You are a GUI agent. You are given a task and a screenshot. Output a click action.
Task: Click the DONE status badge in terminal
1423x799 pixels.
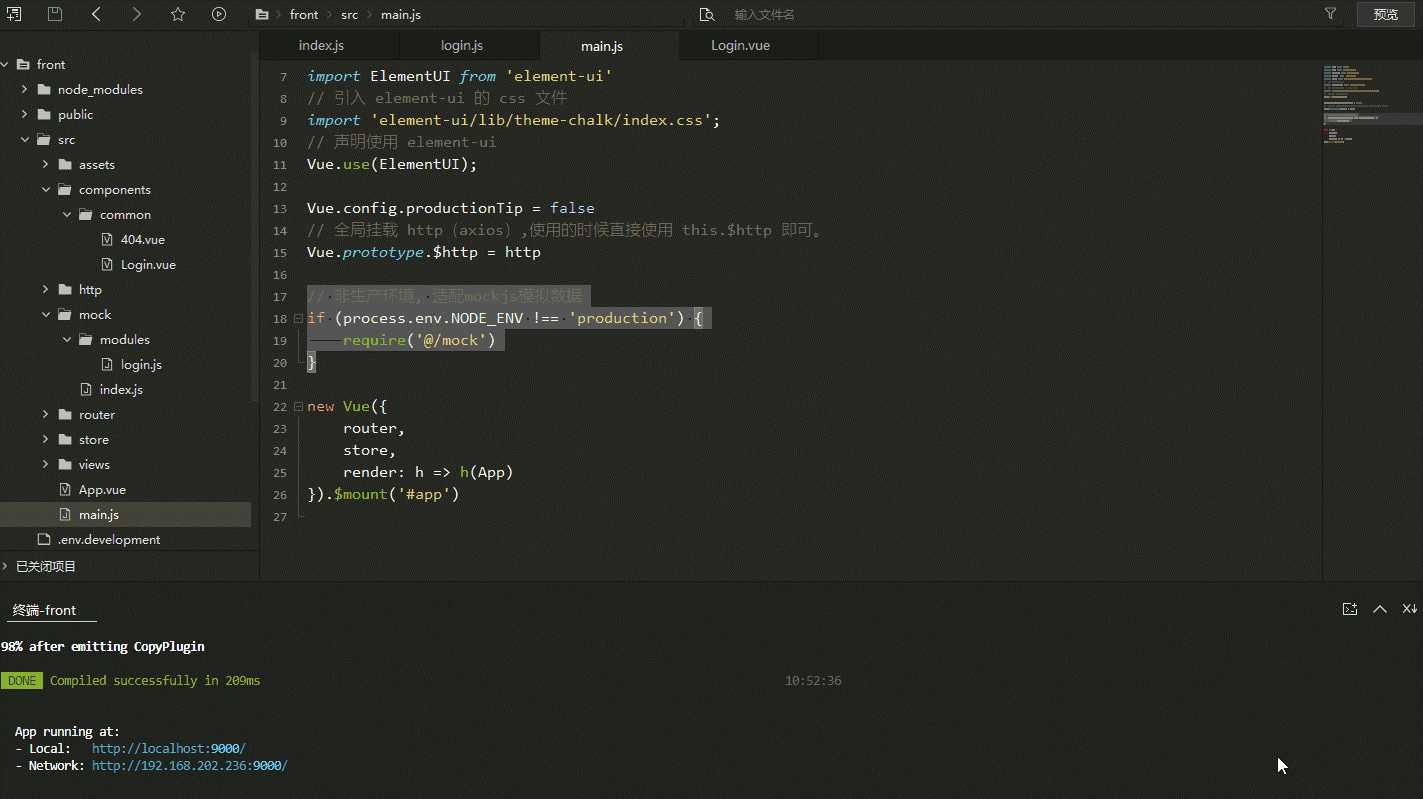coord(22,680)
